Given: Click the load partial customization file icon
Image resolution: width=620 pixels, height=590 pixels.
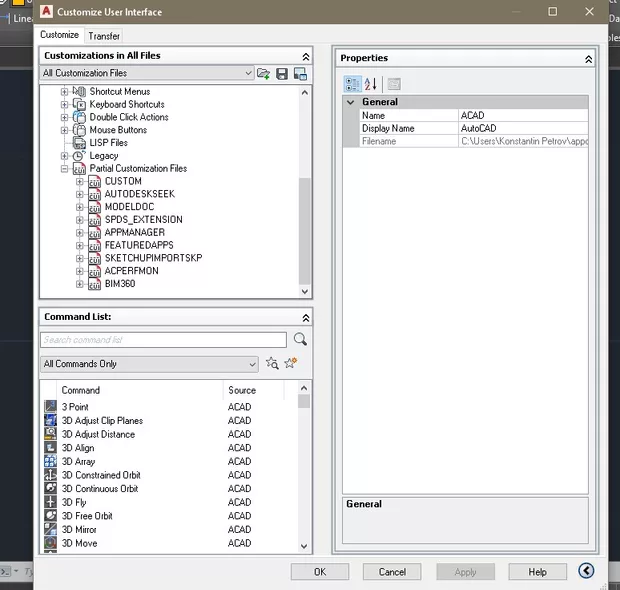Looking at the screenshot, I should 264,74.
